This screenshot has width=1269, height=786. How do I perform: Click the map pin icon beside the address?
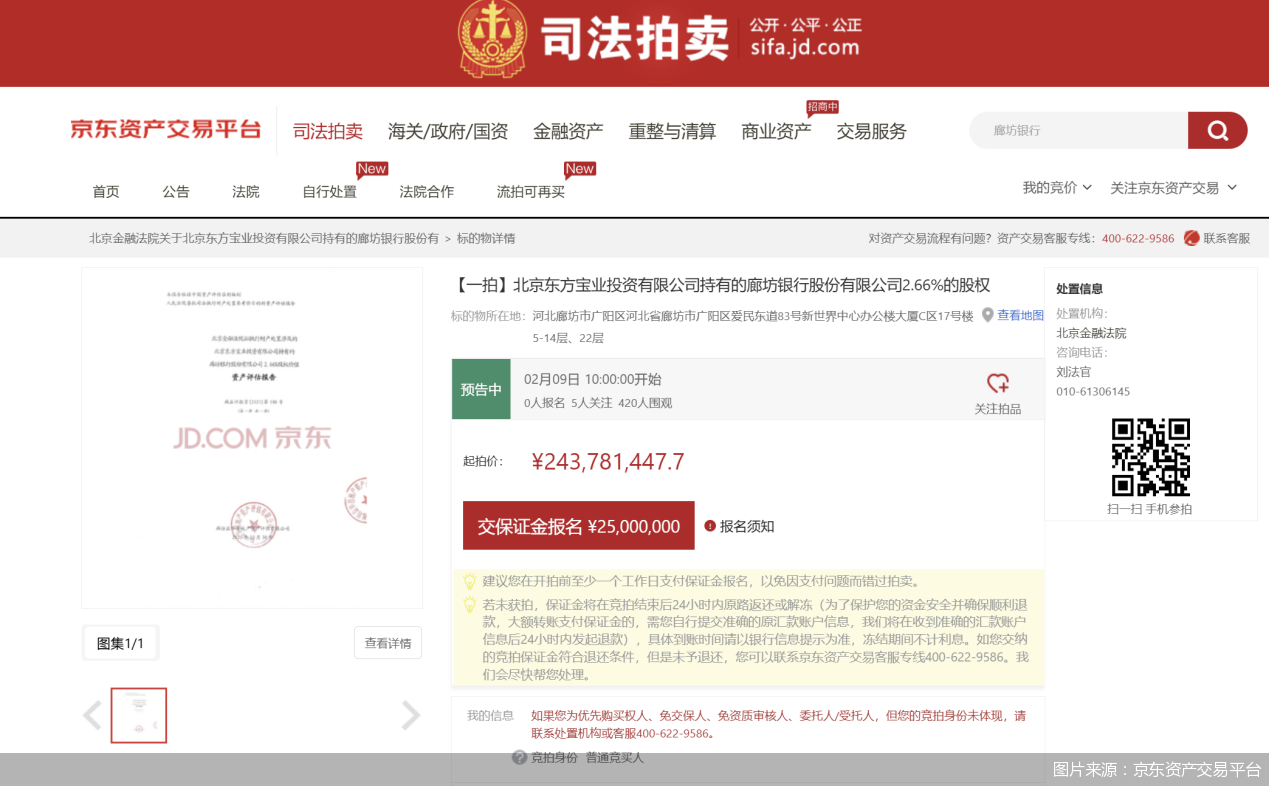tap(988, 315)
